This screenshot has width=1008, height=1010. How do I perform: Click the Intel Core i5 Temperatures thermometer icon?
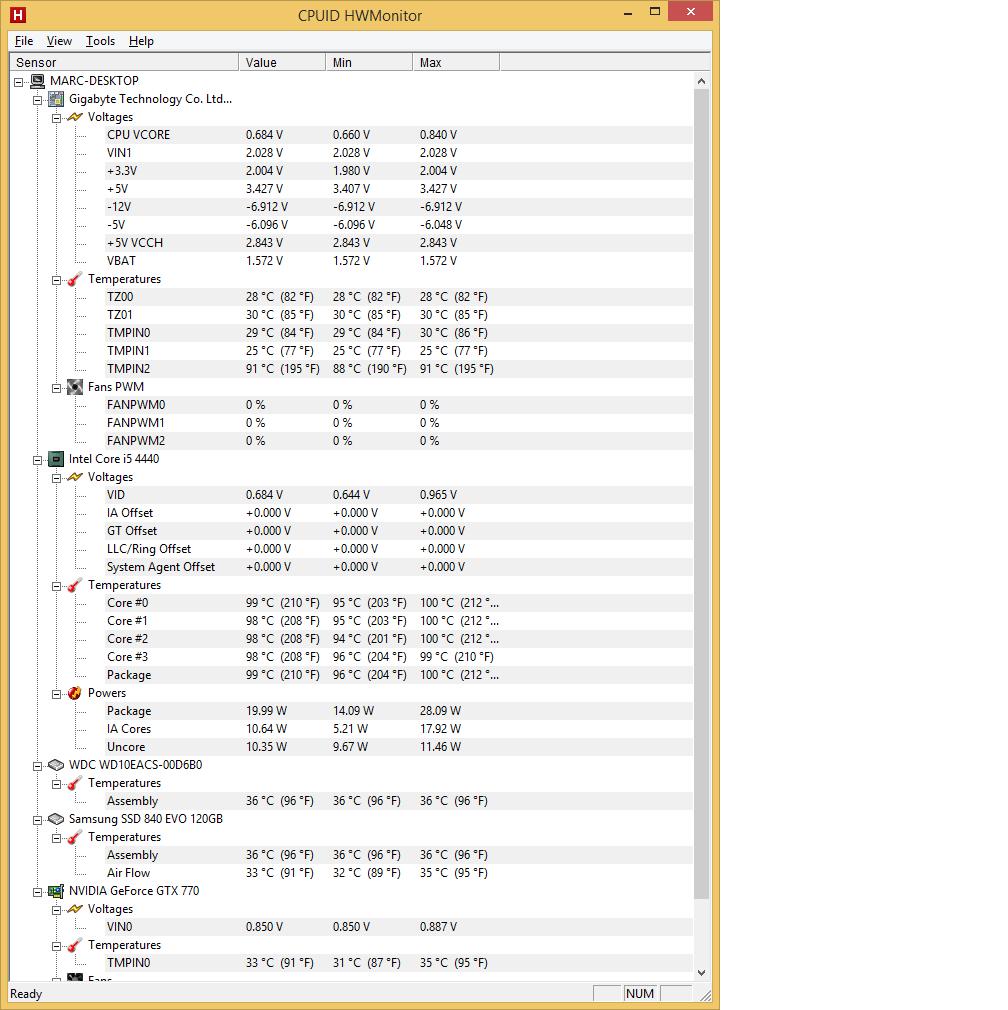coord(75,585)
